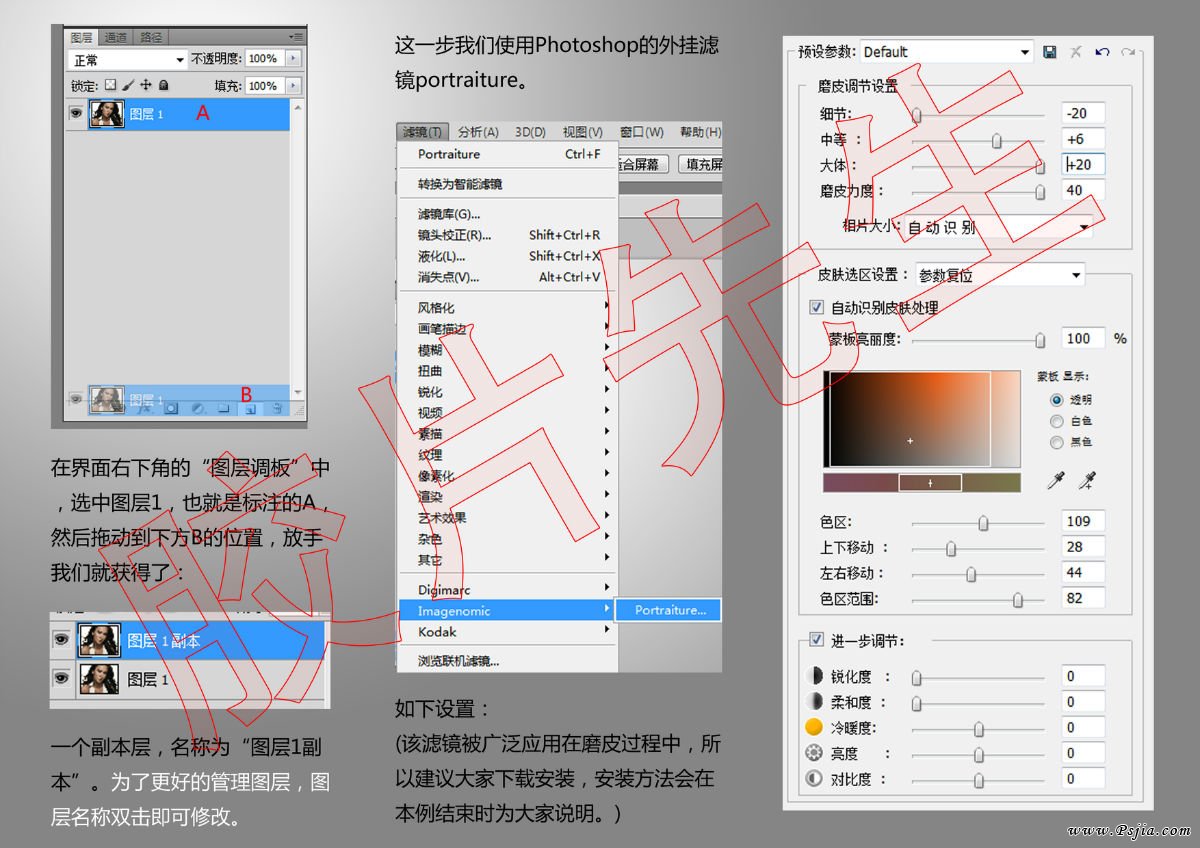Screen dimensions: 1200x848
Task: Switch to the 通道 tab
Action: pyautogui.click(x=116, y=37)
